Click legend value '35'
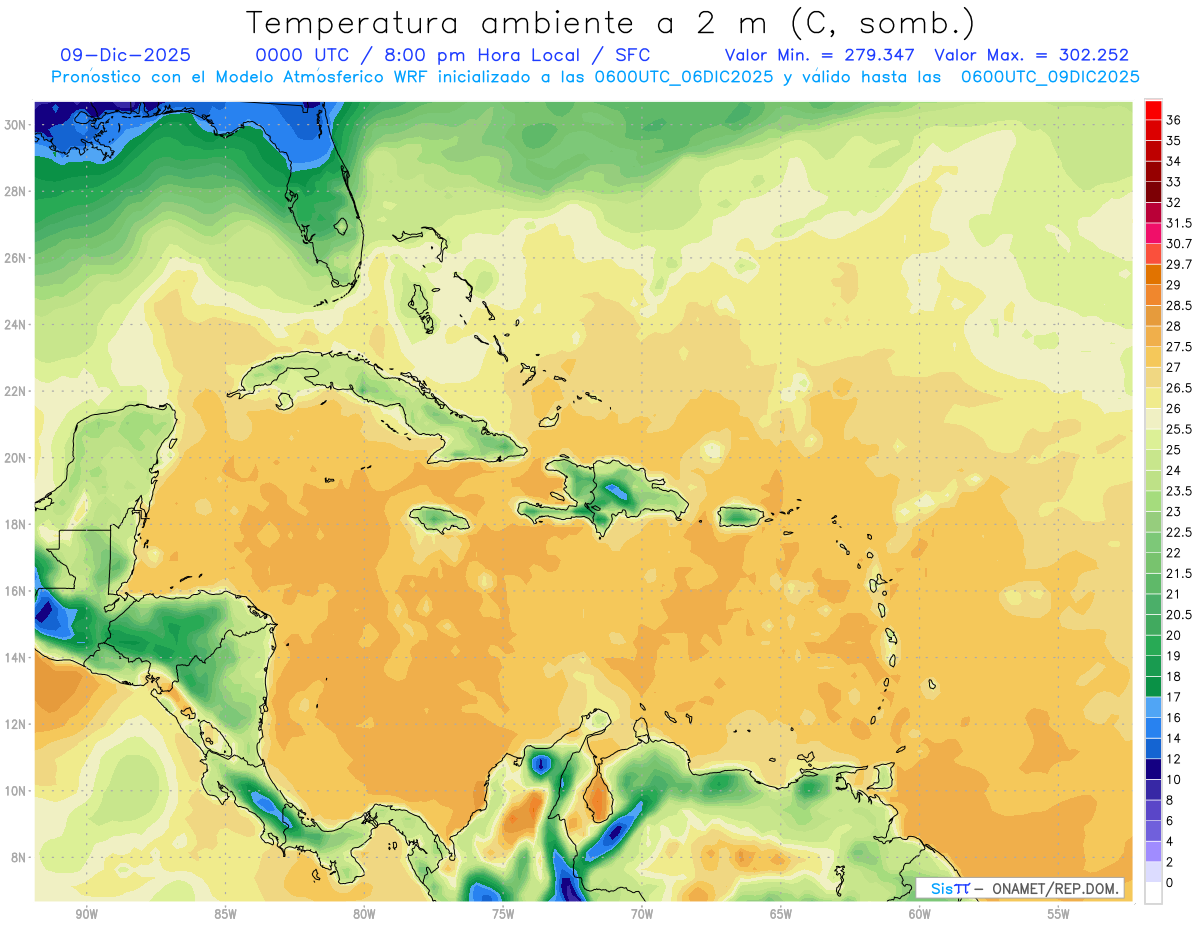 point(1173,141)
